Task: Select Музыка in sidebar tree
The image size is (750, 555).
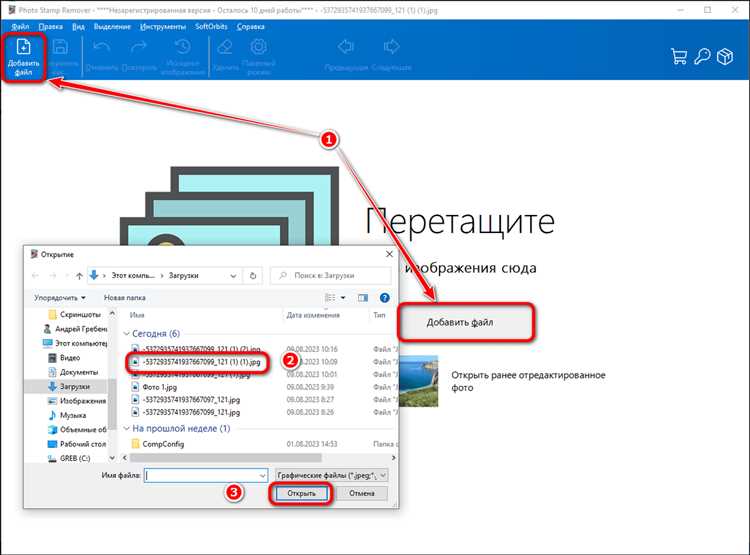Action: coord(67,415)
